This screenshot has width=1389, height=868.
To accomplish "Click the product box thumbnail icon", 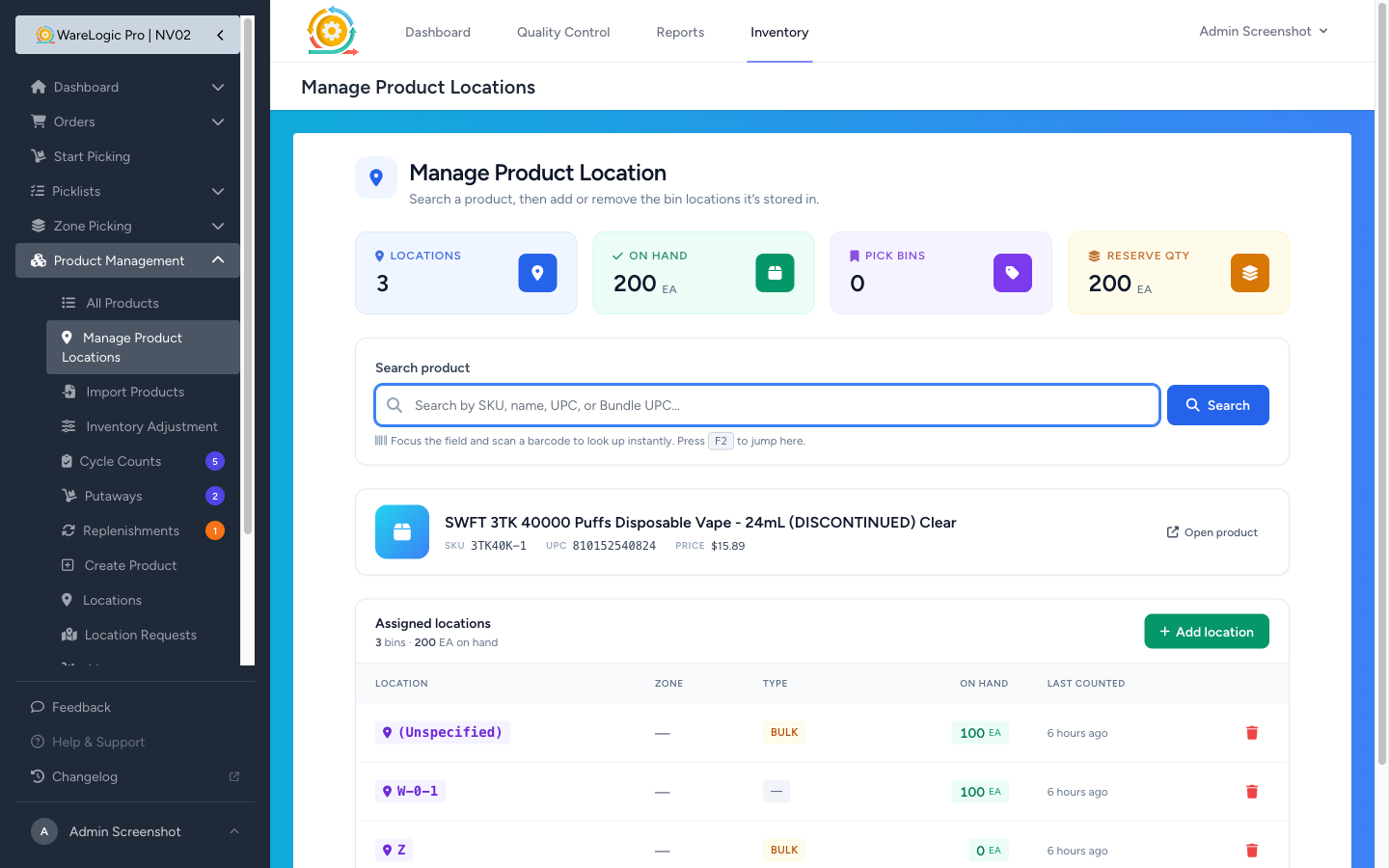I will (x=402, y=532).
